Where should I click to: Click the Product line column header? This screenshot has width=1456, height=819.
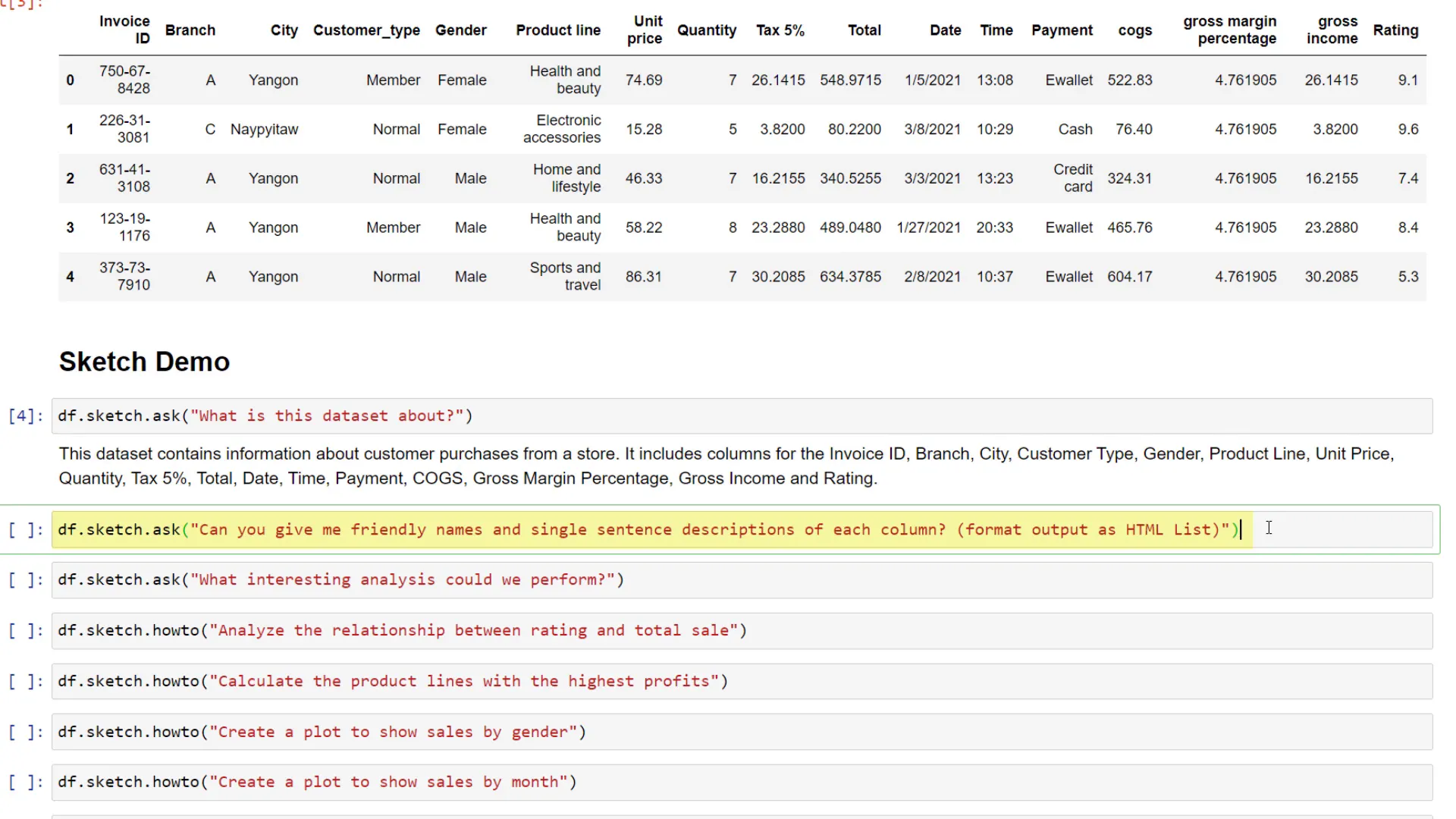559,30
